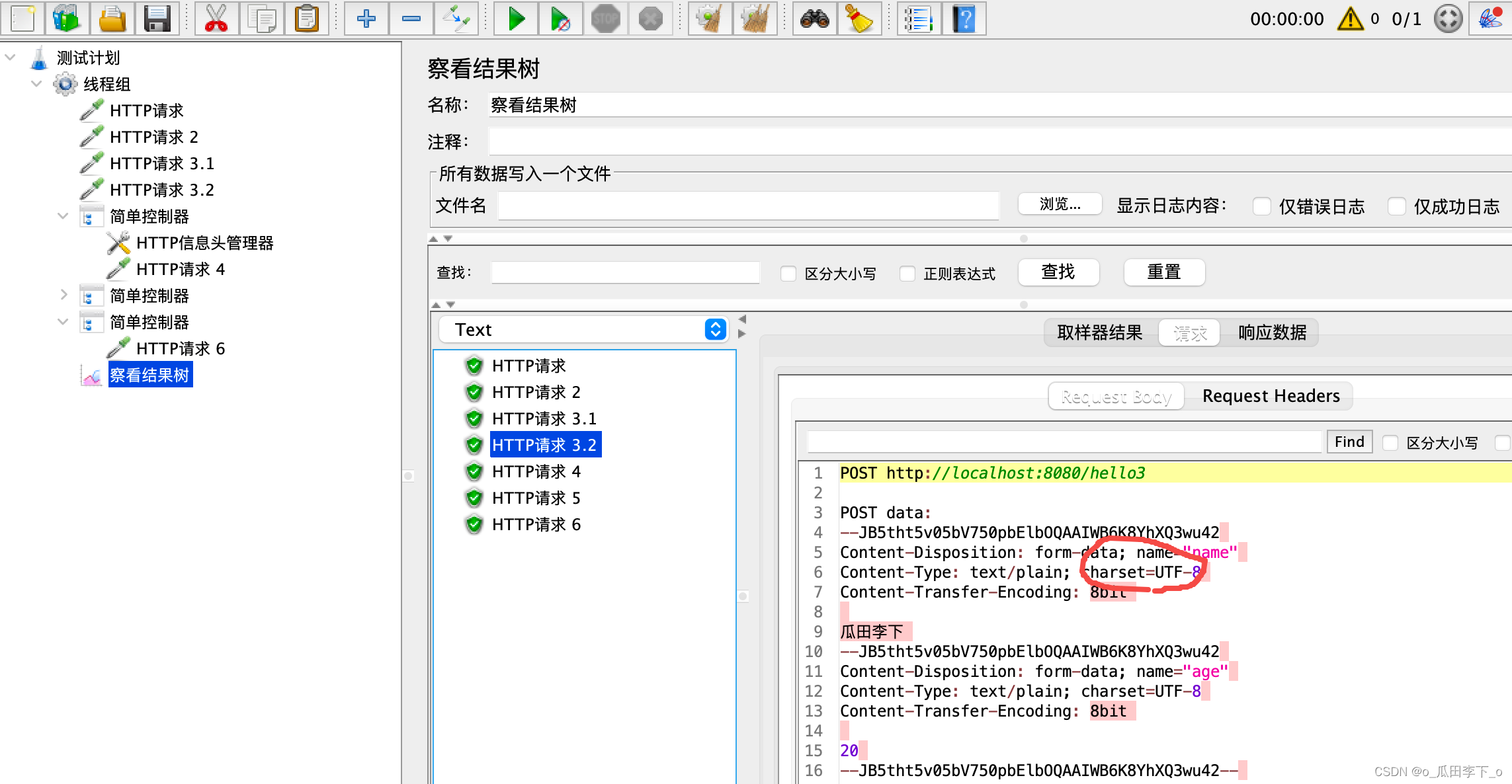Open the Text display mode dropdown
This screenshot has height=784, width=1512.
[x=714, y=329]
